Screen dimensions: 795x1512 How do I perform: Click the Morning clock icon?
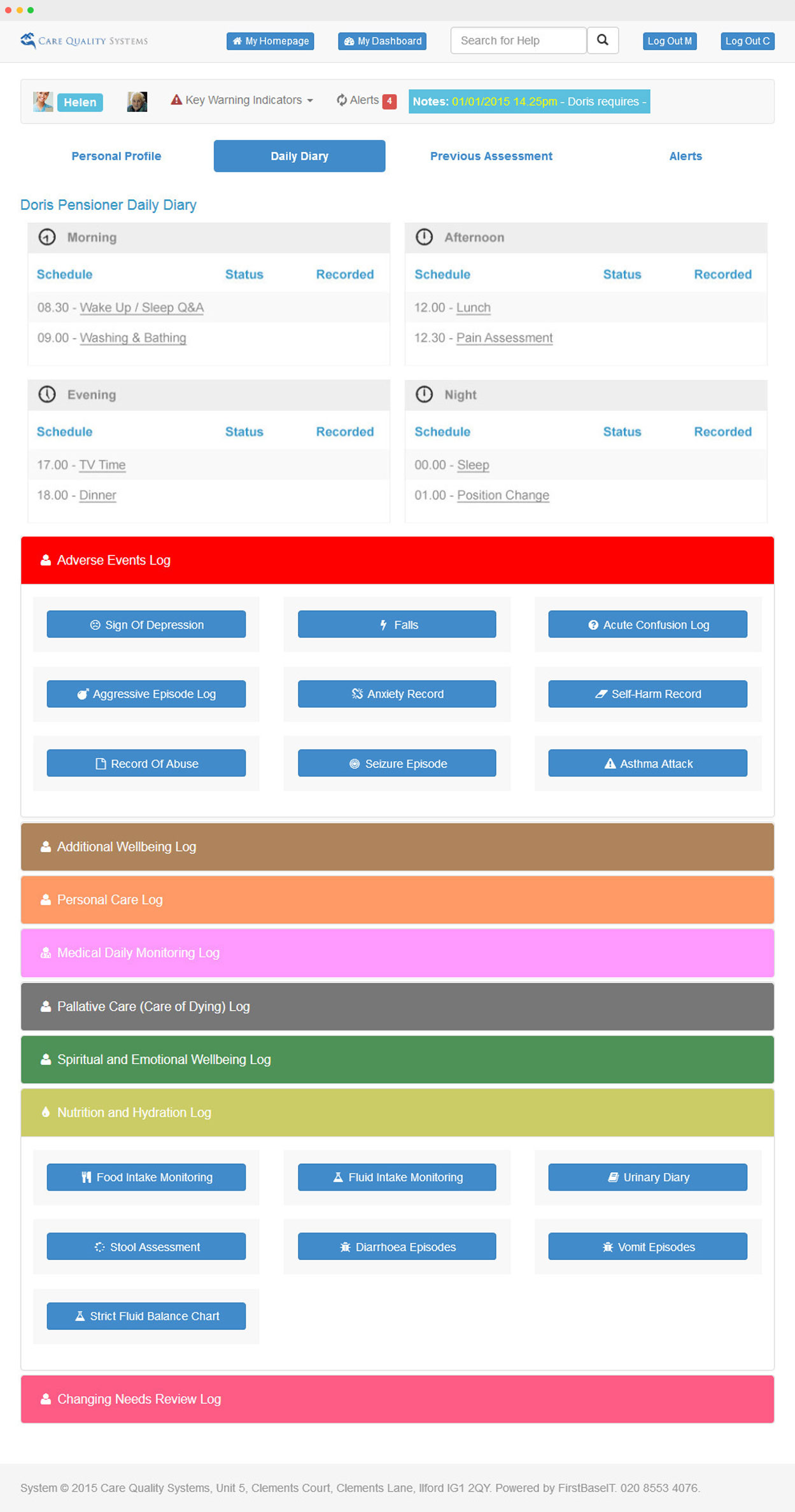pyautogui.click(x=47, y=237)
